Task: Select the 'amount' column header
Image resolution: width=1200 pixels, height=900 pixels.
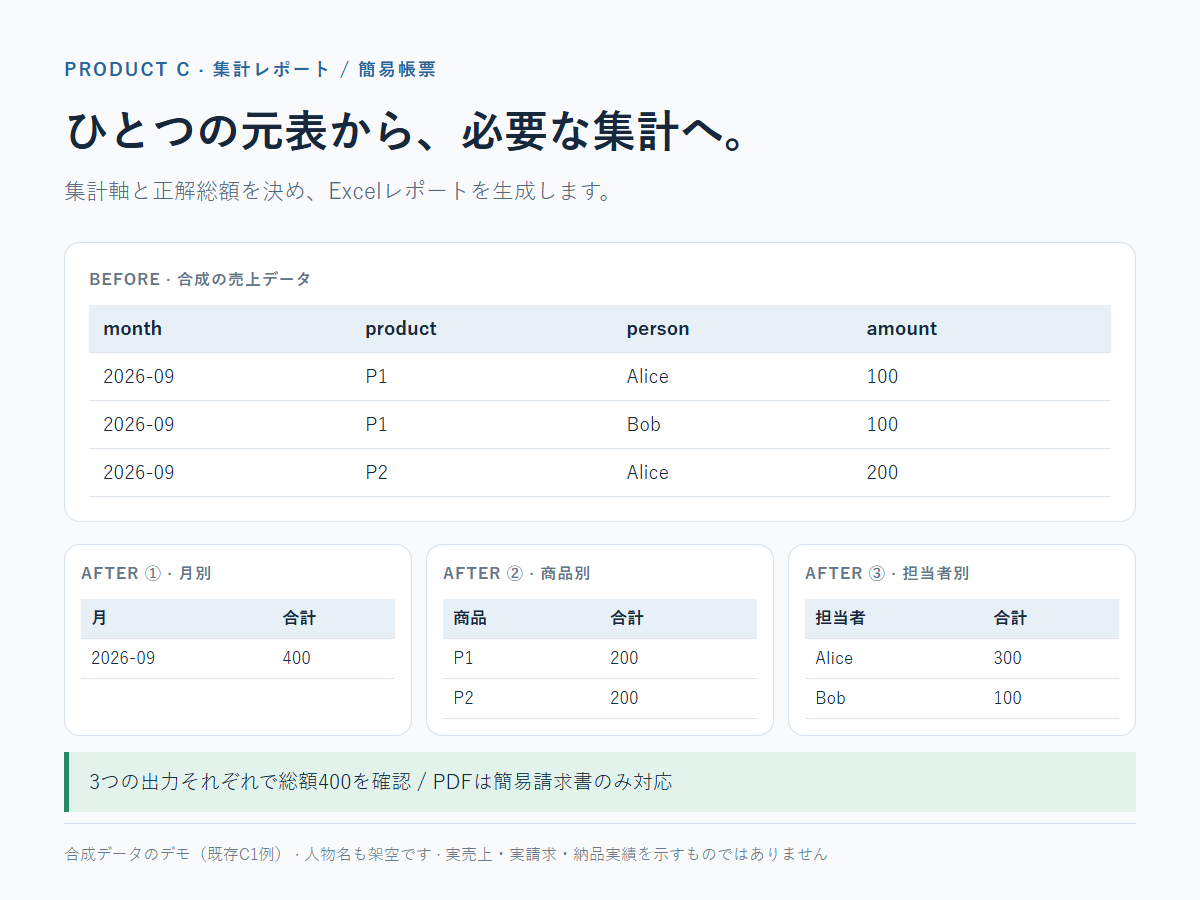Action: (x=901, y=328)
